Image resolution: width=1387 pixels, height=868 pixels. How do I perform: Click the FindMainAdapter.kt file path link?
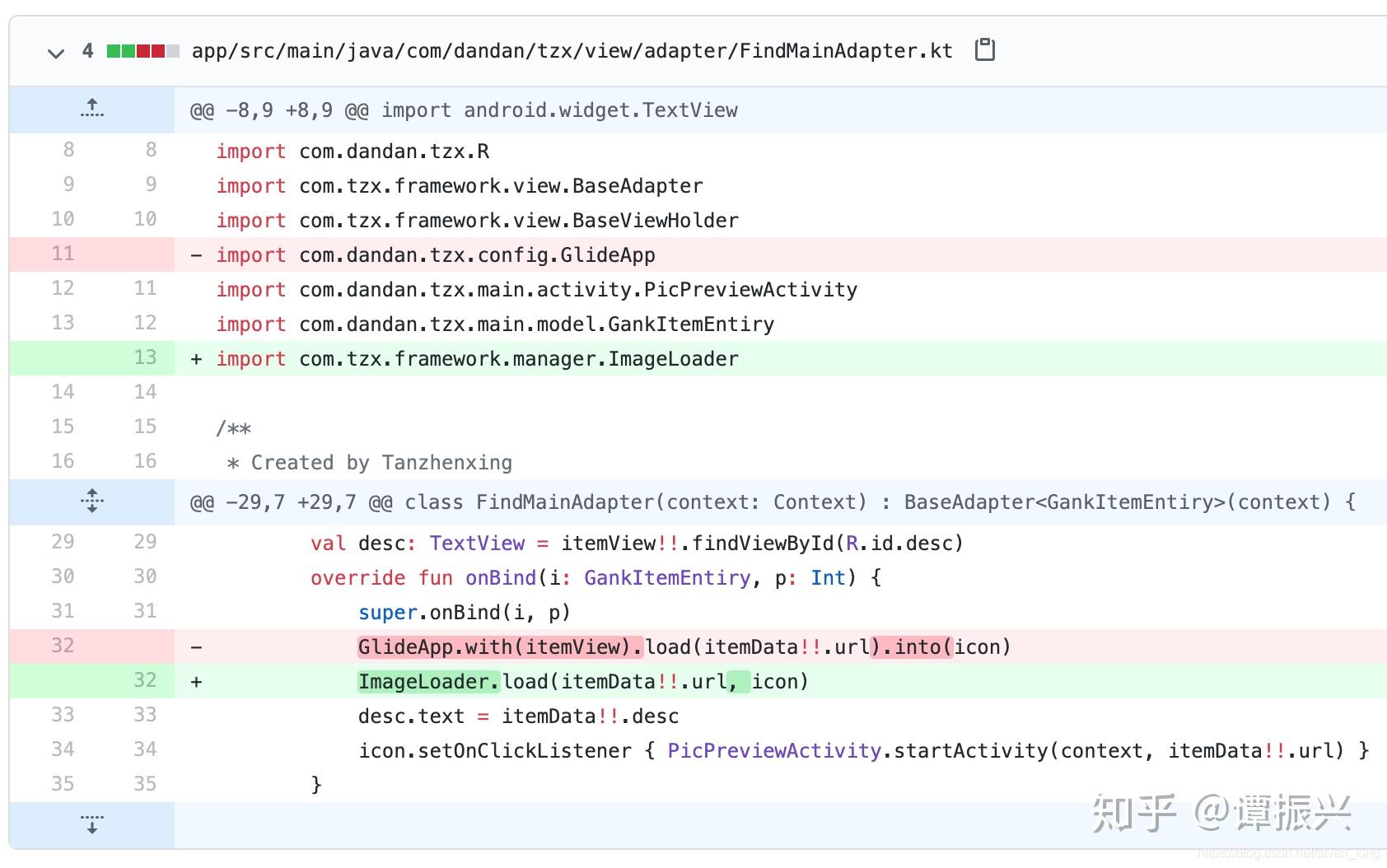coord(572,51)
